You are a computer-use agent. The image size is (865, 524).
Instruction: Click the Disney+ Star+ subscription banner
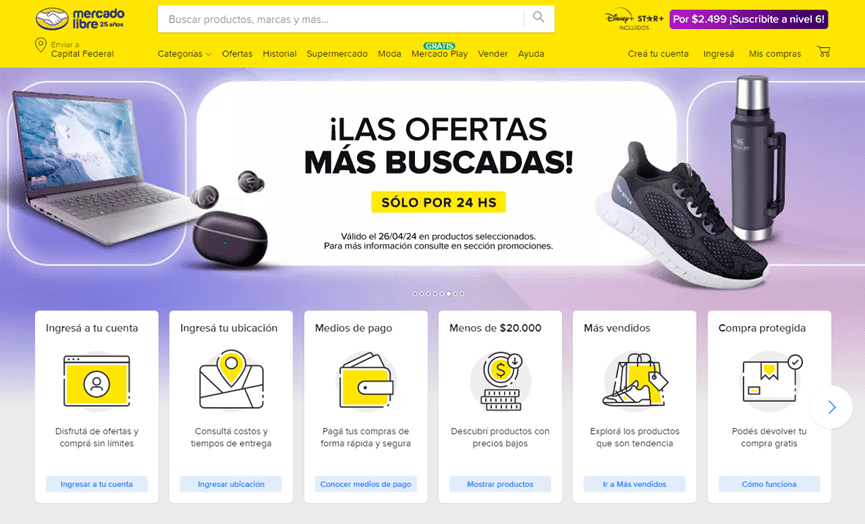point(716,19)
